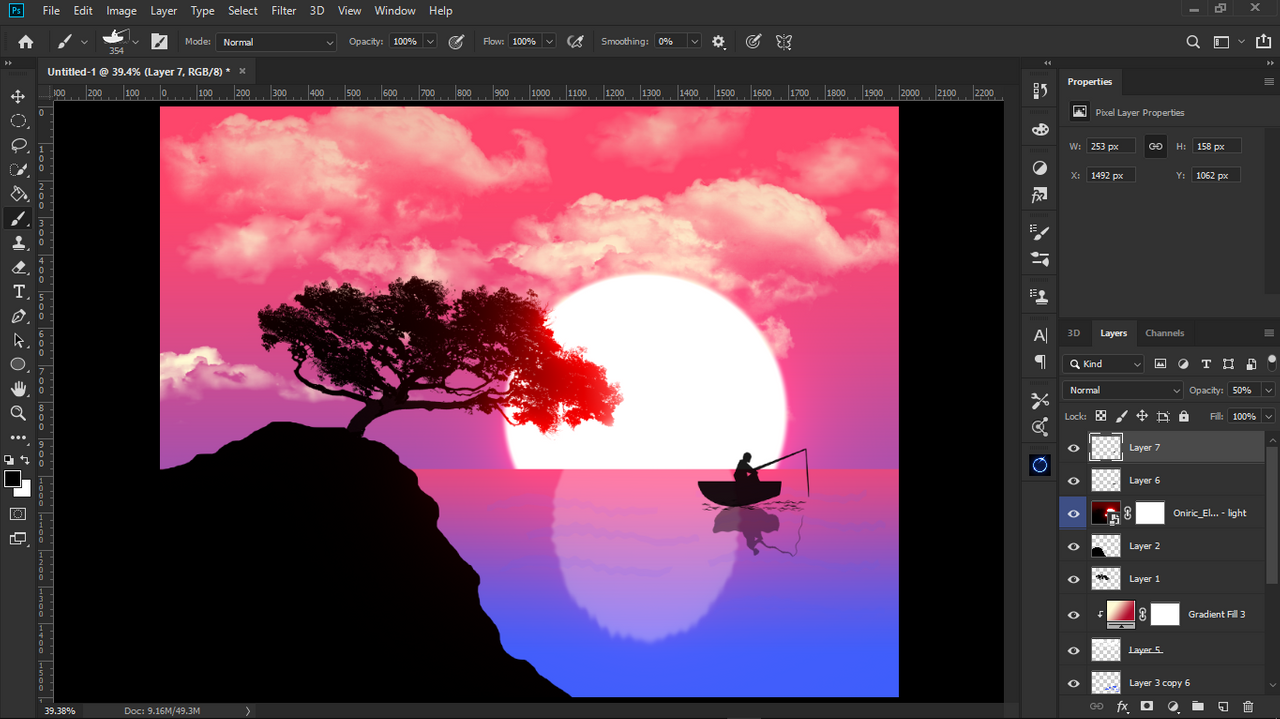Viewport: 1280px width, 719px height.
Task: Toggle link width and height
Action: point(1155,146)
